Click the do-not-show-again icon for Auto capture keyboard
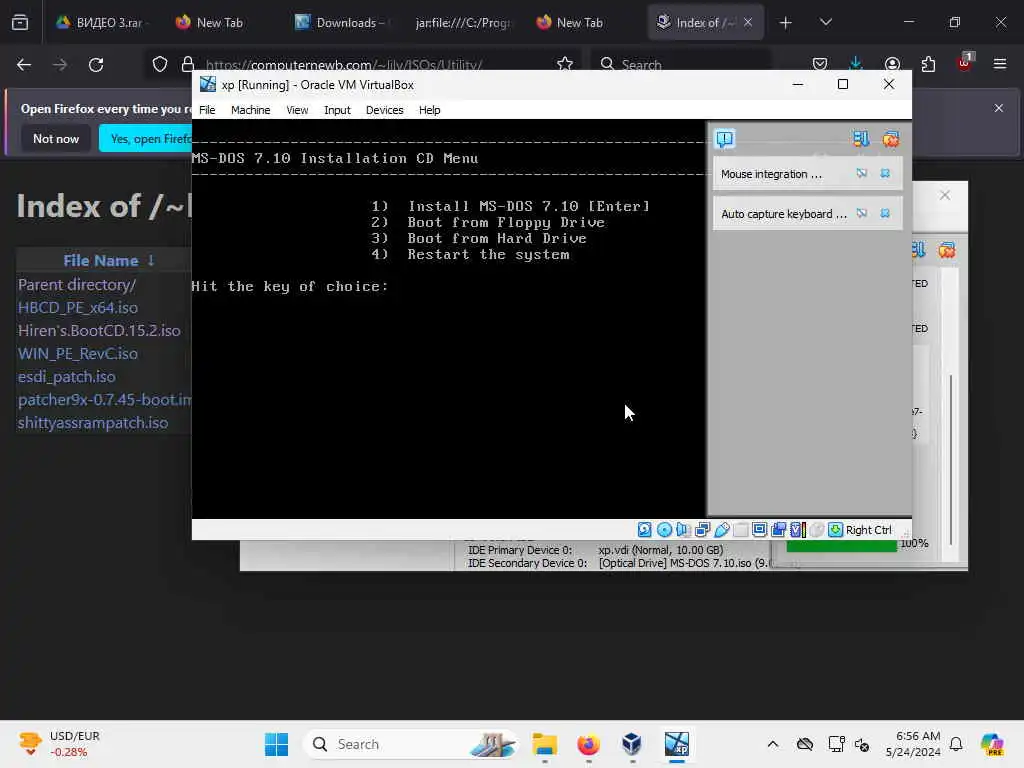1024x768 pixels. (x=862, y=214)
